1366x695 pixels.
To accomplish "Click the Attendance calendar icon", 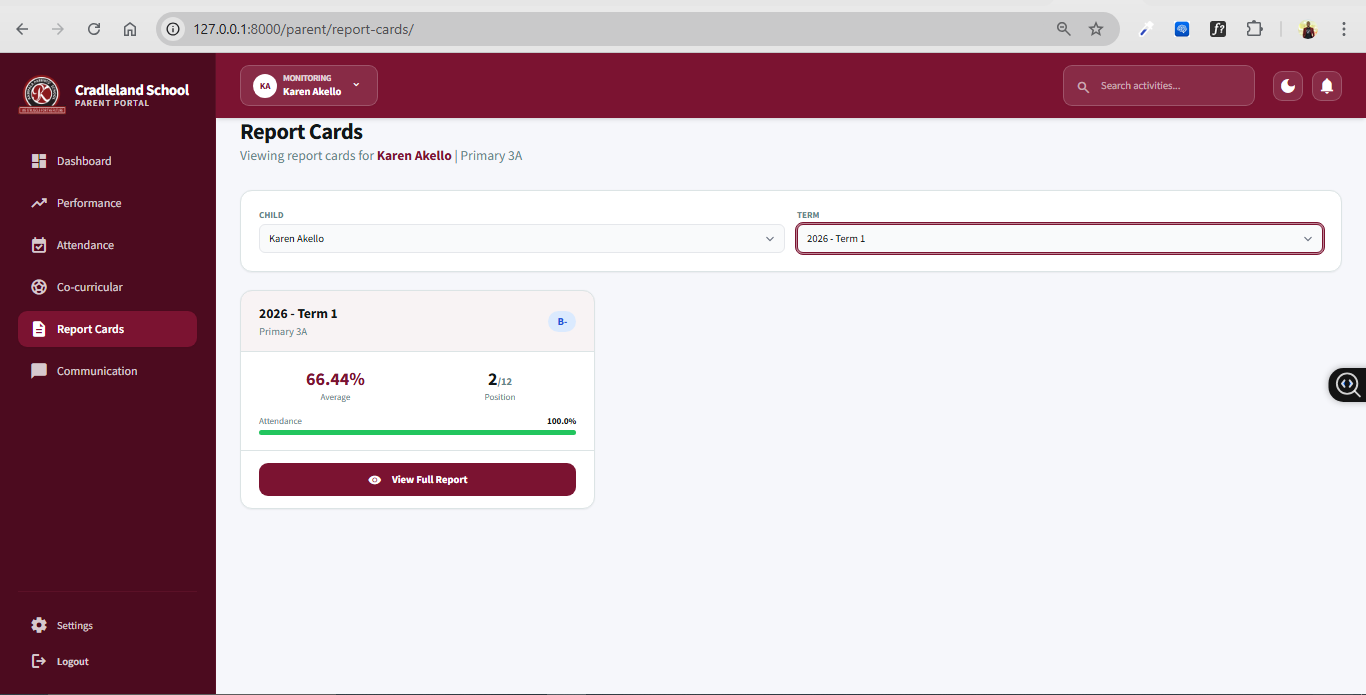I will point(39,245).
